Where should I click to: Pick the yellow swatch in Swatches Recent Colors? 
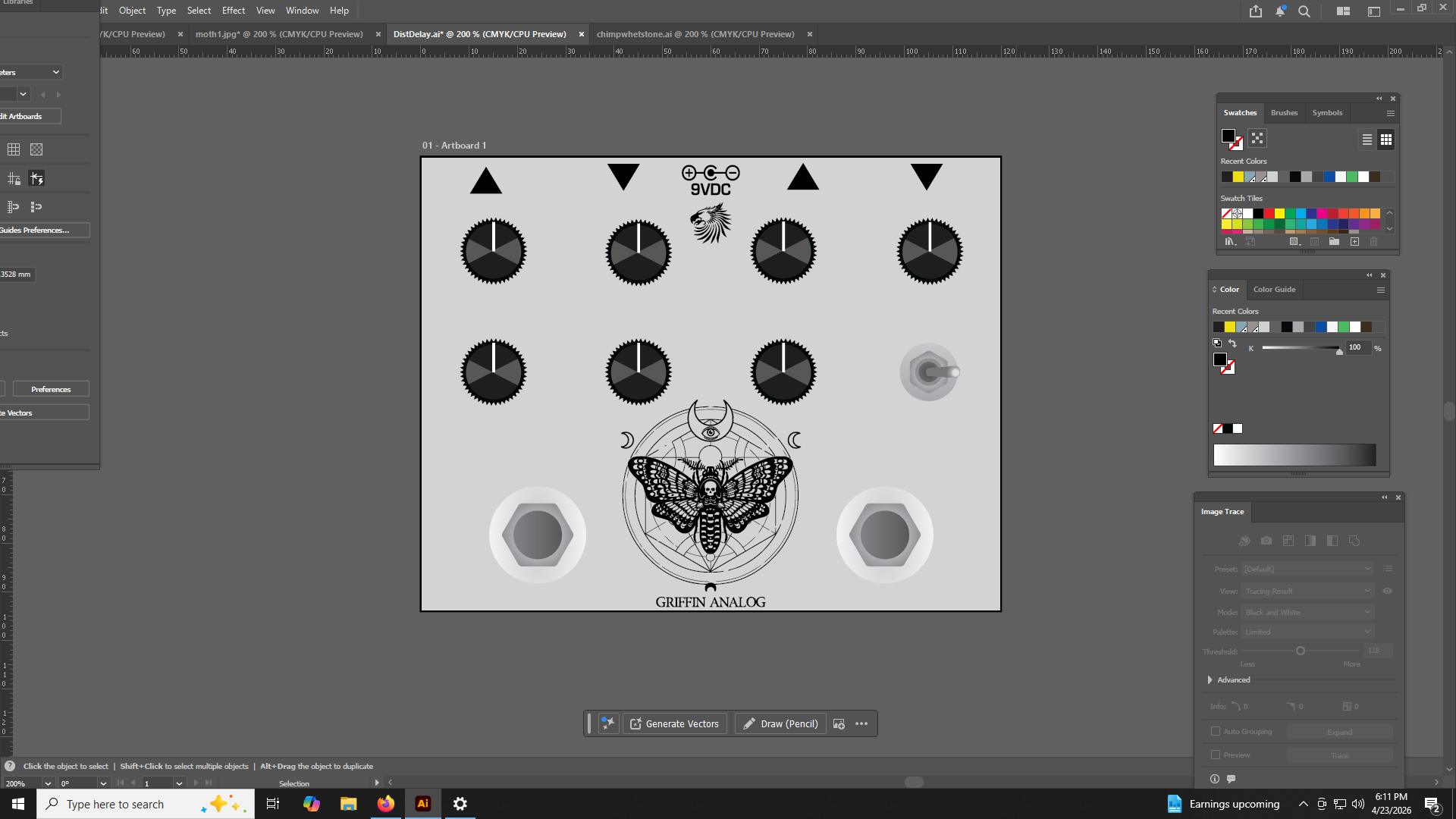coord(1238,177)
